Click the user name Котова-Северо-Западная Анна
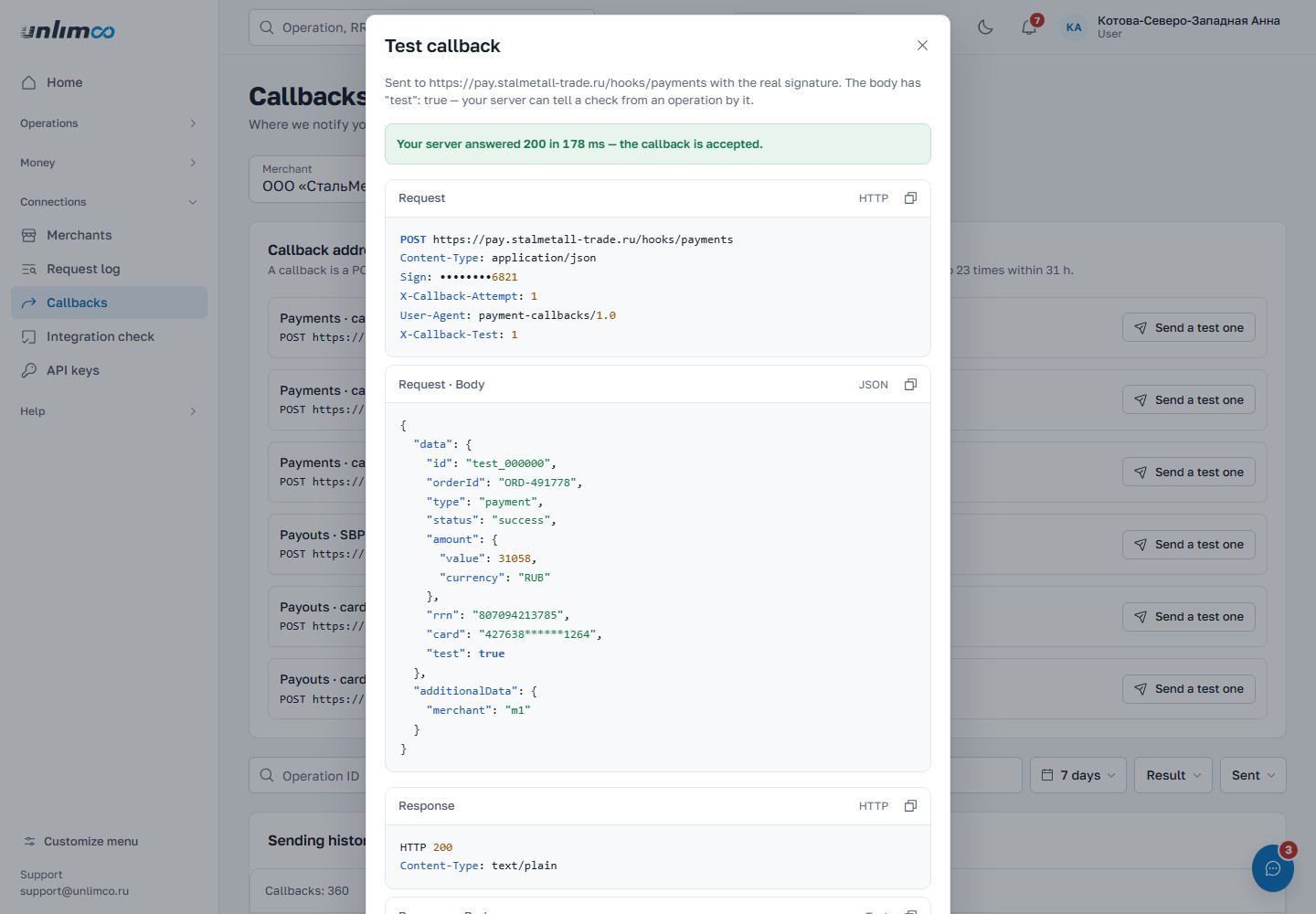This screenshot has width=1316, height=914. [x=1188, y=20]
